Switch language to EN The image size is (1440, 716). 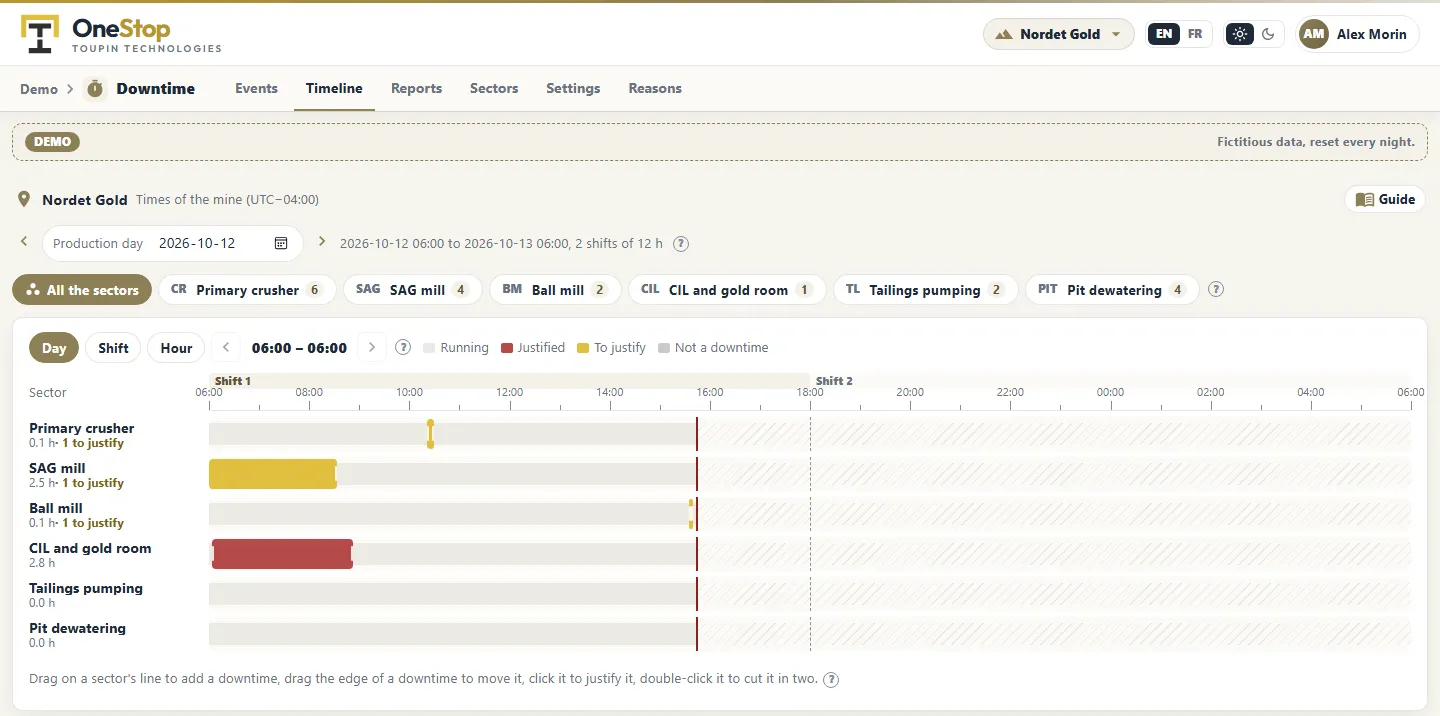1163,34
